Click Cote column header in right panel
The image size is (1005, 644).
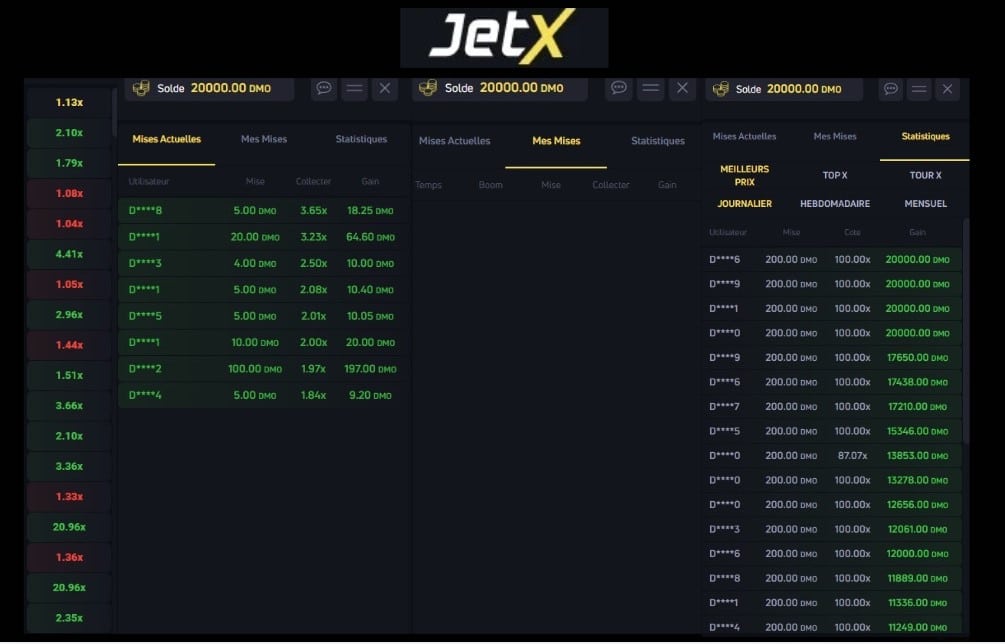tap(852, 233)
